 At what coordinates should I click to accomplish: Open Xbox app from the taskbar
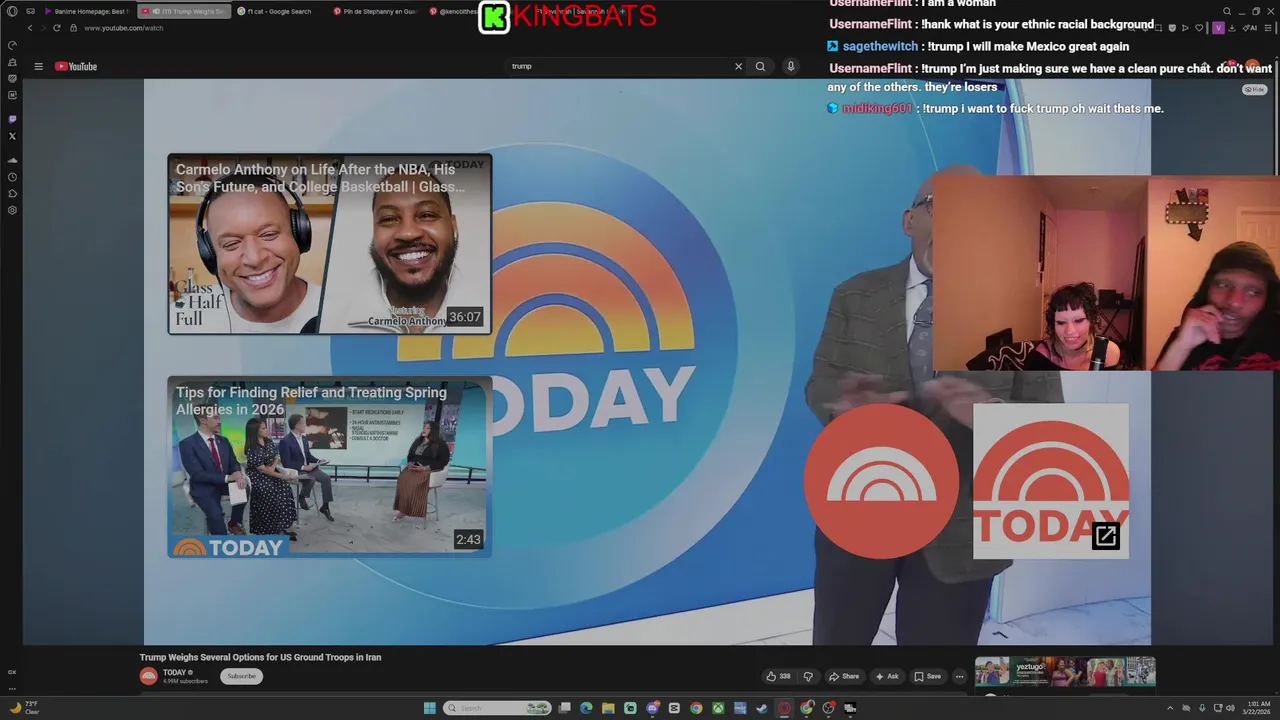pyautogui.click(x=718, y=708)
